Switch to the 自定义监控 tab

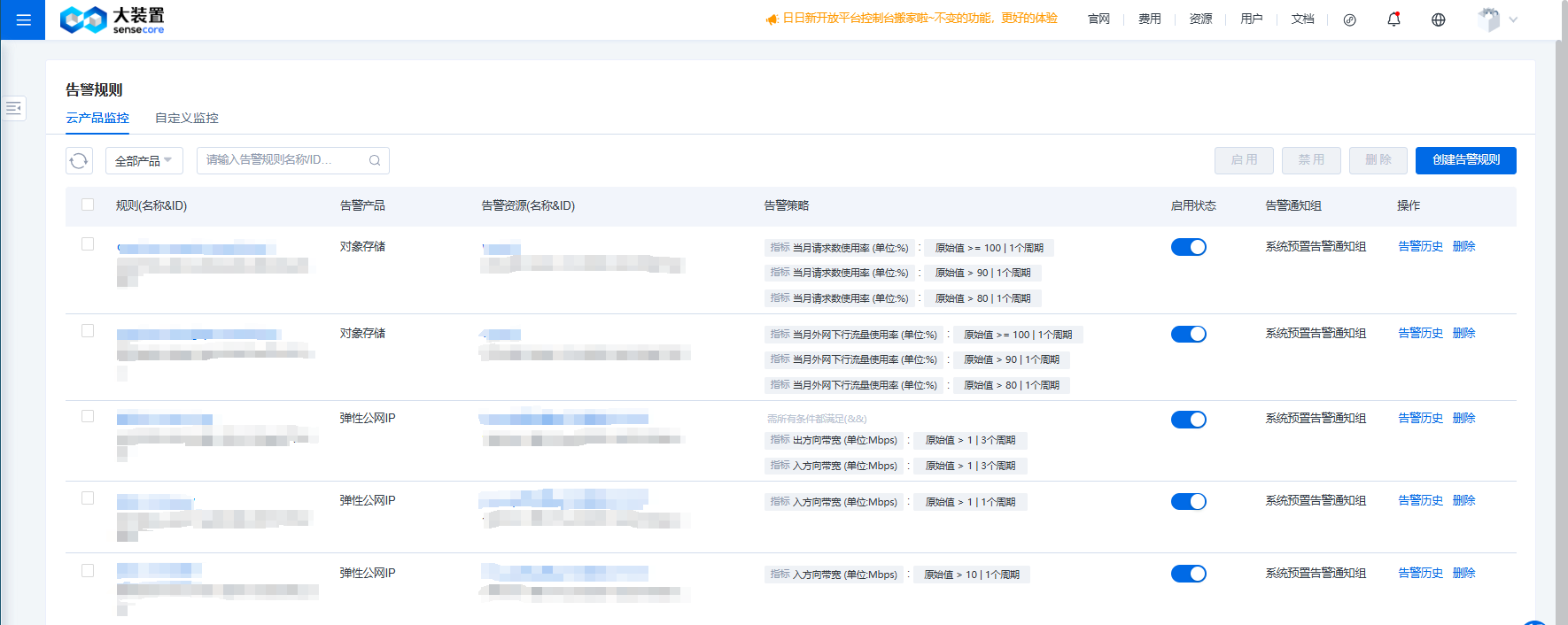click(186, 118)
